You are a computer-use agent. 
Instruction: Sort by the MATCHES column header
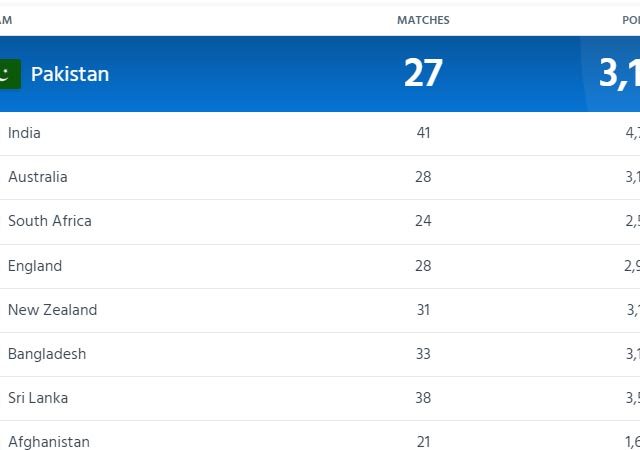[x=423, y=20]
